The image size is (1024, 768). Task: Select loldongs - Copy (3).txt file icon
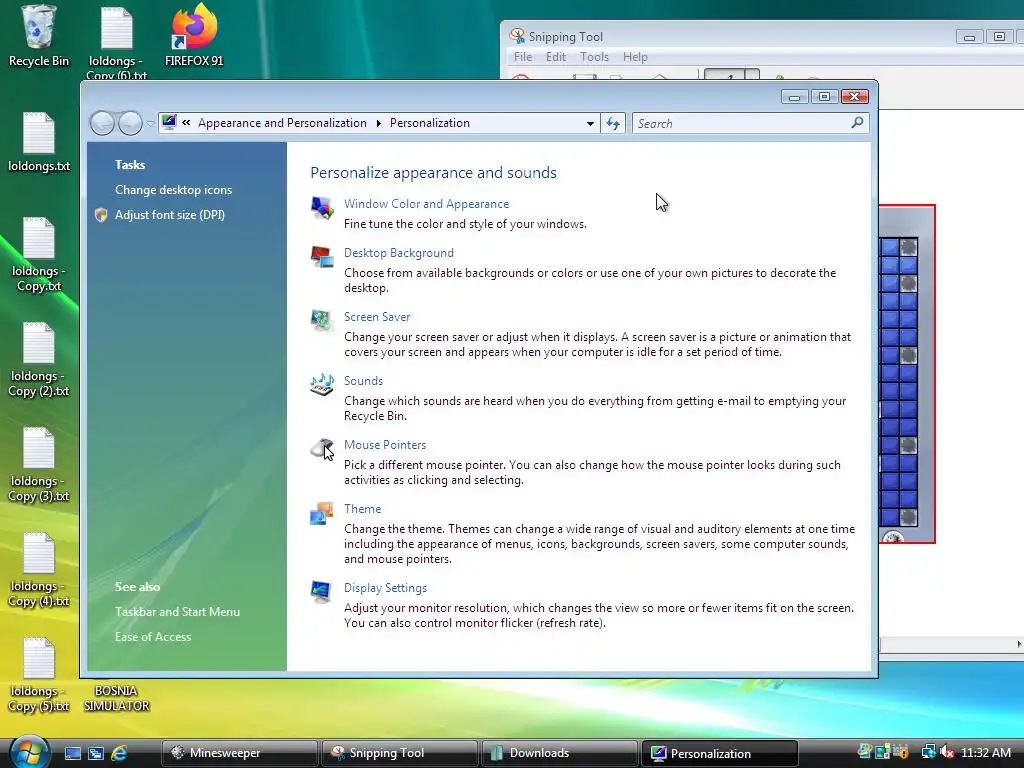tap(39, 465)
